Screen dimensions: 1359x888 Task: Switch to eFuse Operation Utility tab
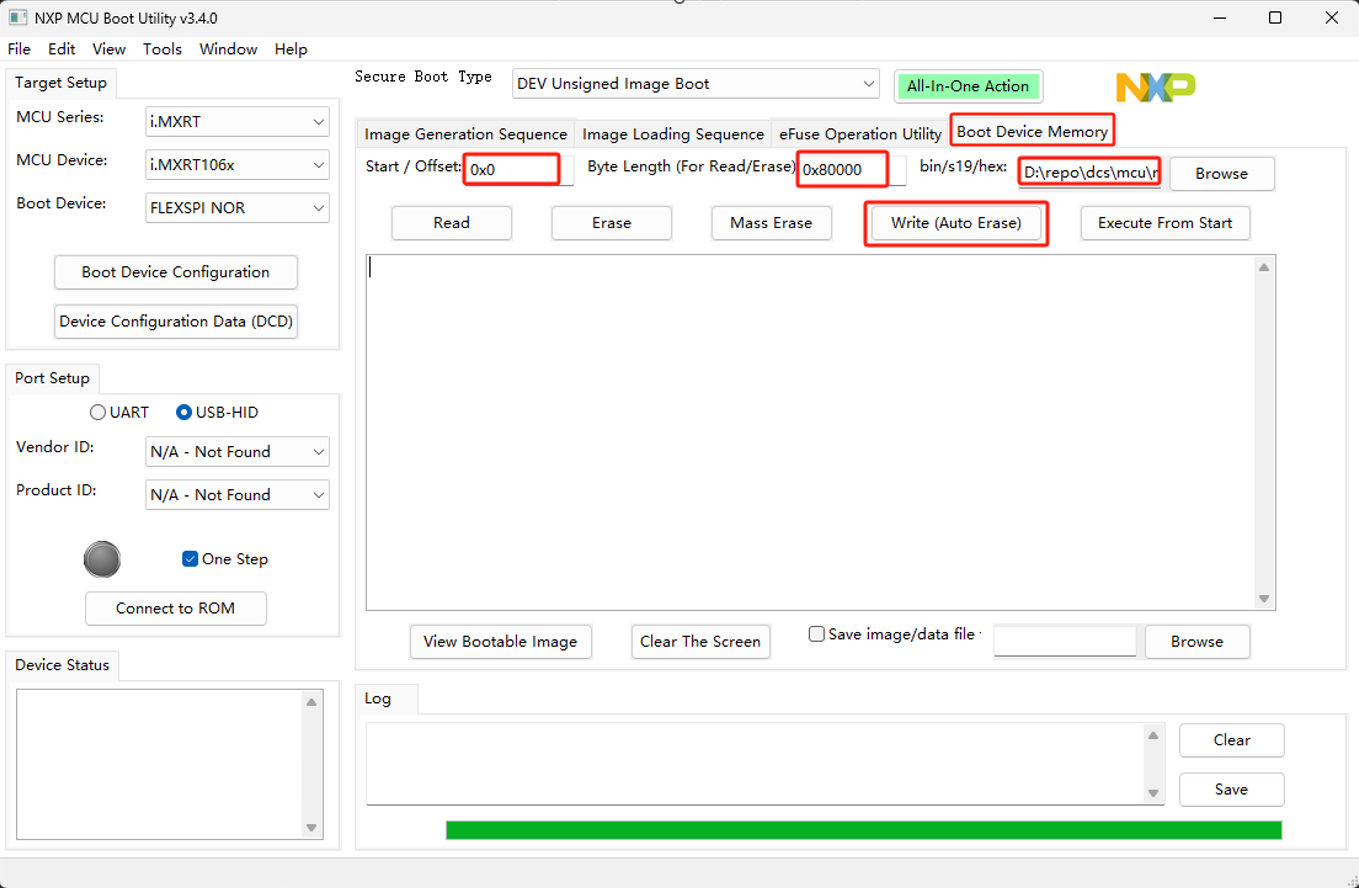(860, 134)
